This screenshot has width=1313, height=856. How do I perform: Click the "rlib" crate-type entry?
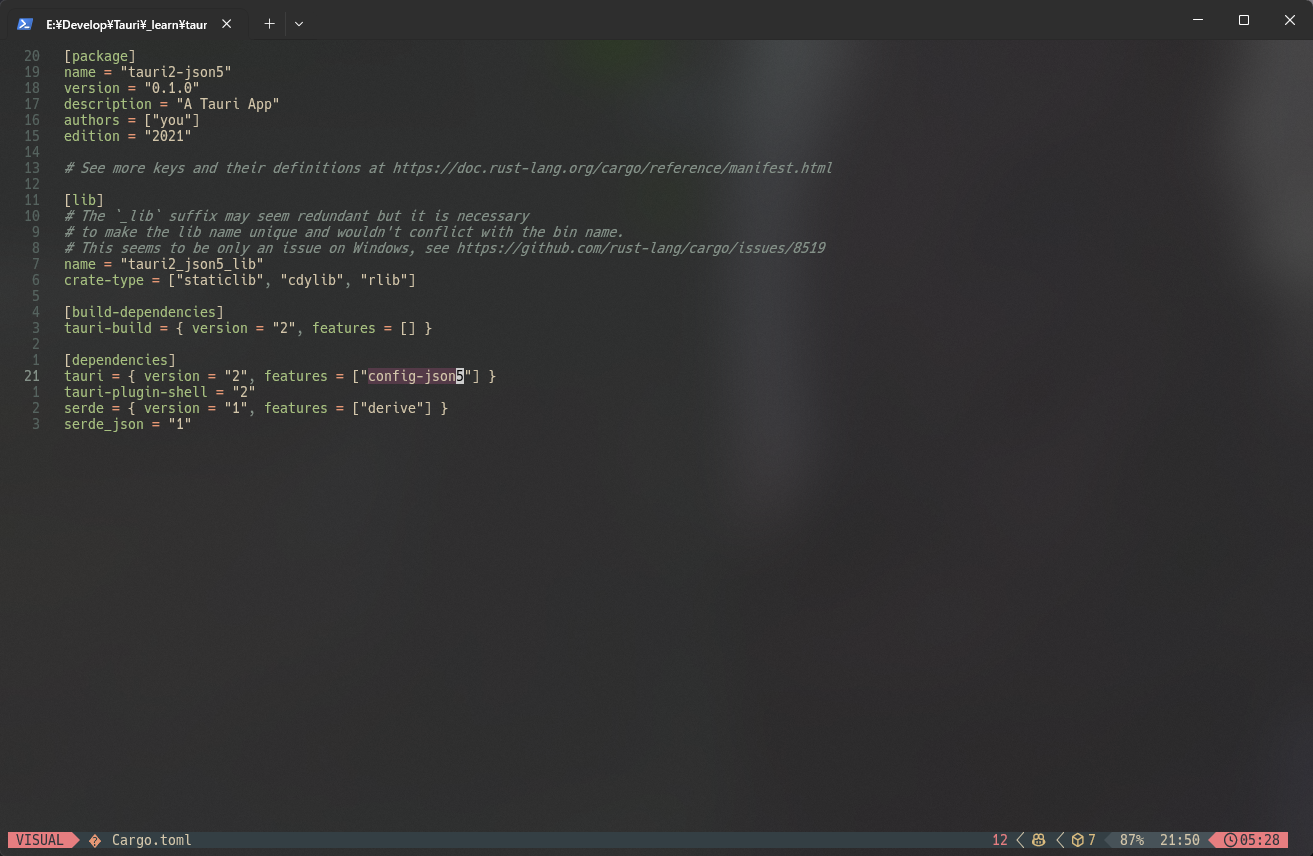(384, 280)
